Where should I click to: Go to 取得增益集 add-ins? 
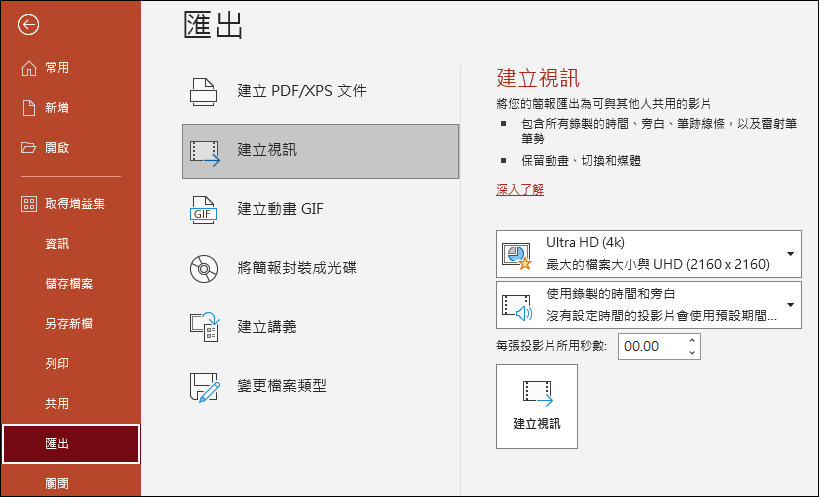[74, 204]
